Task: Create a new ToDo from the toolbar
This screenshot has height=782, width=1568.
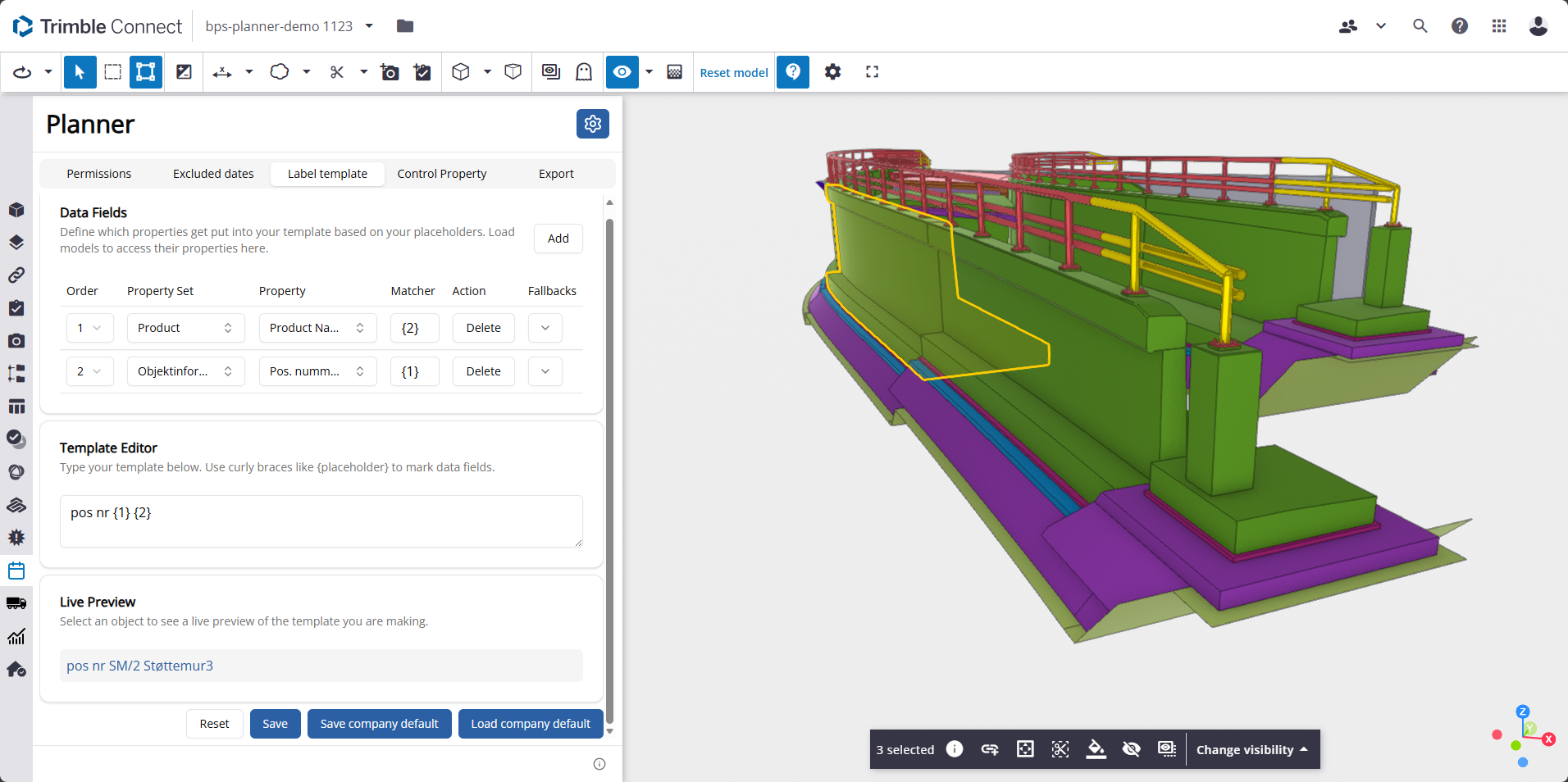Action: [422, 72]
